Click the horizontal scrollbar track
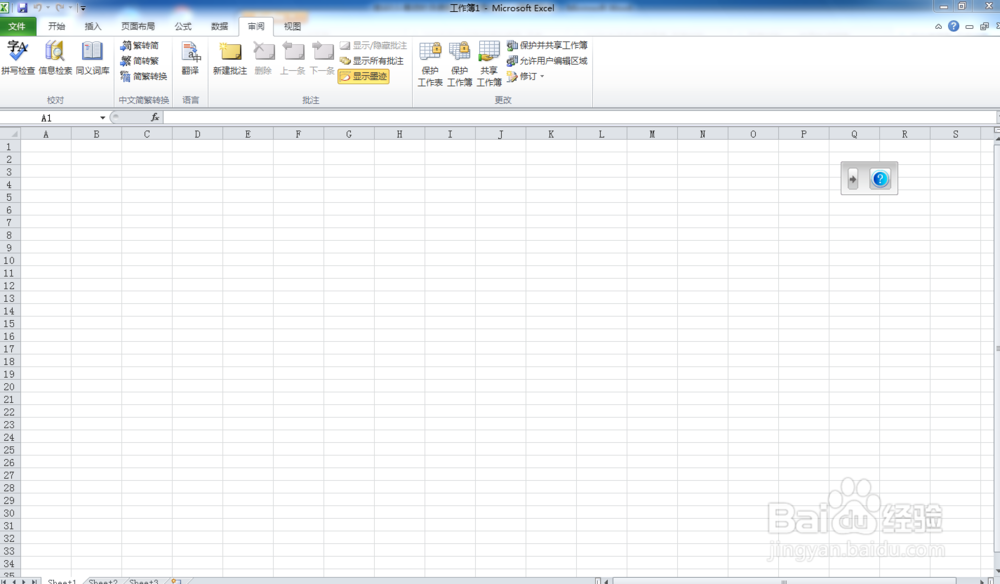1000x584 pixels. [784, 581]
